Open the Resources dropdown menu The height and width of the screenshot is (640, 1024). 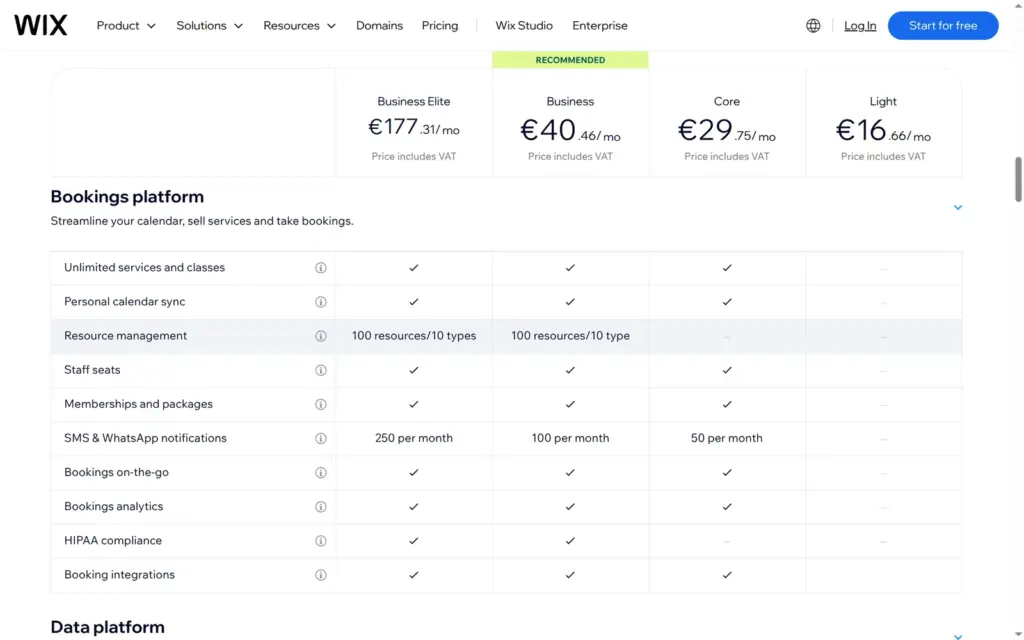coord(299,25)
